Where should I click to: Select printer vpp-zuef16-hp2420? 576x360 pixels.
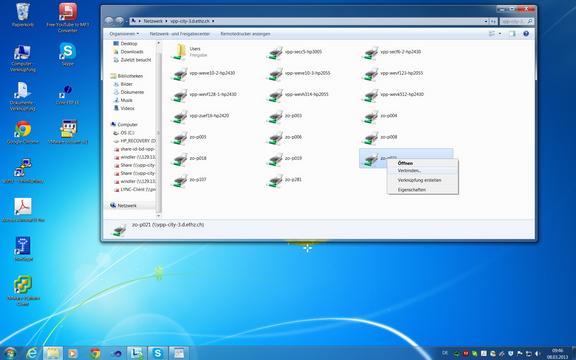[201, 116]
